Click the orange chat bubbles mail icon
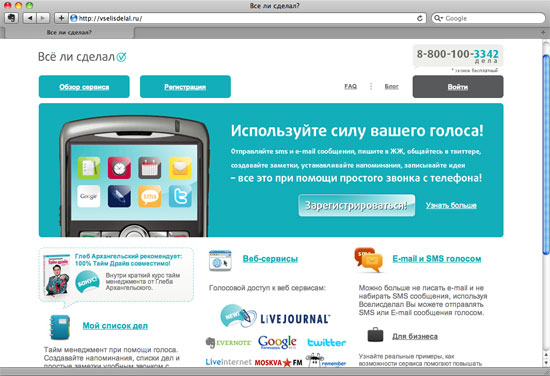This screenshot has width=550, height=376. [x=368, y=260]
